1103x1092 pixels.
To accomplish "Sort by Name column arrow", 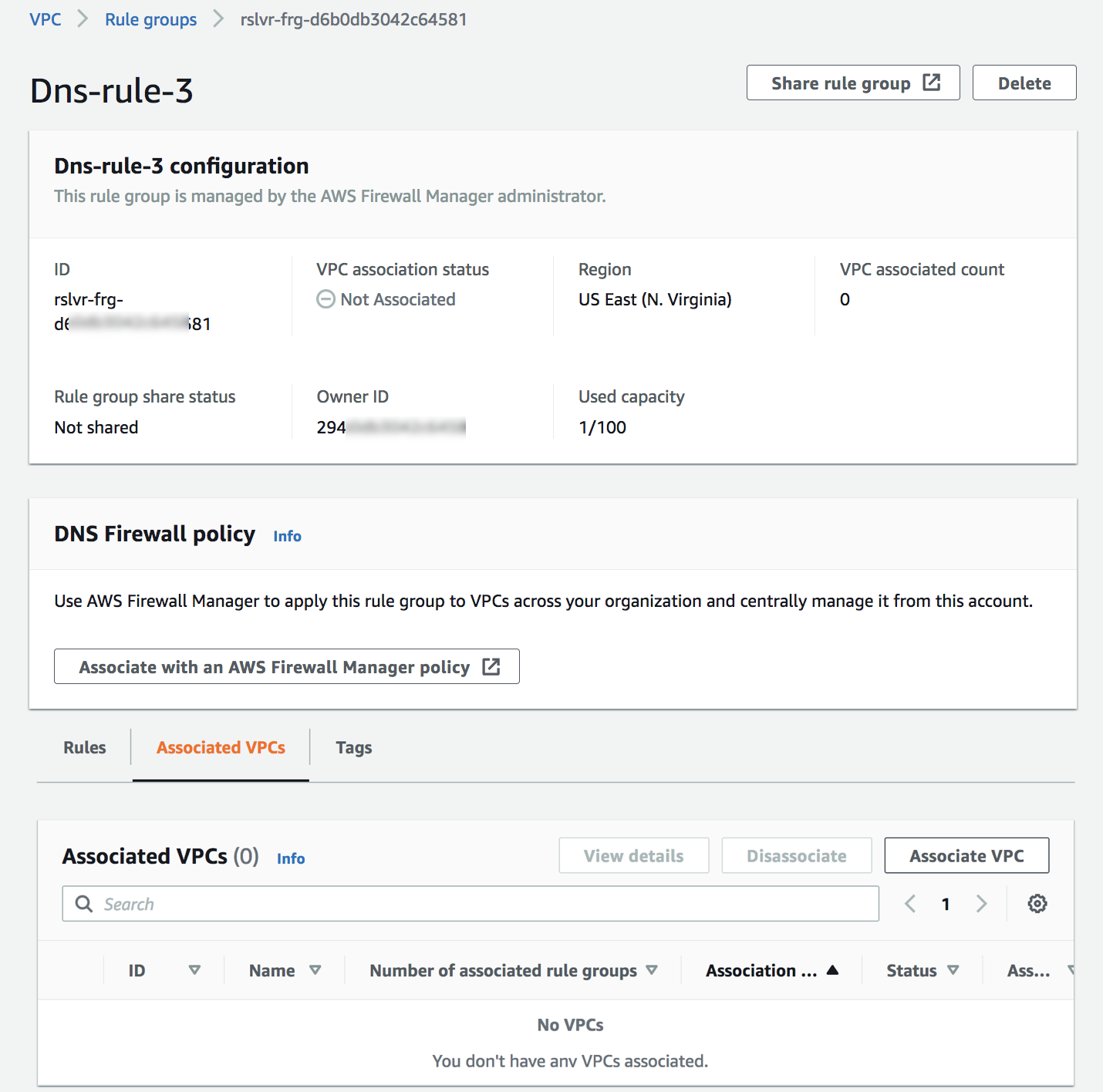I will [x=315, y=970].
